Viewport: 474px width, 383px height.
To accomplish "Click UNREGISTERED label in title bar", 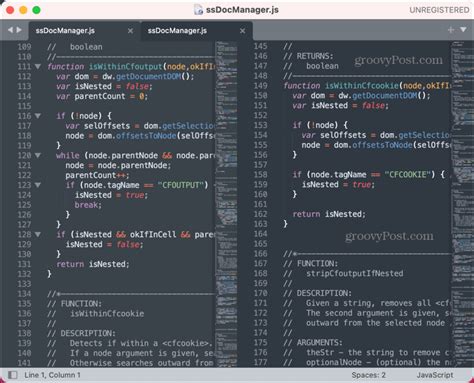I will 439,10.
